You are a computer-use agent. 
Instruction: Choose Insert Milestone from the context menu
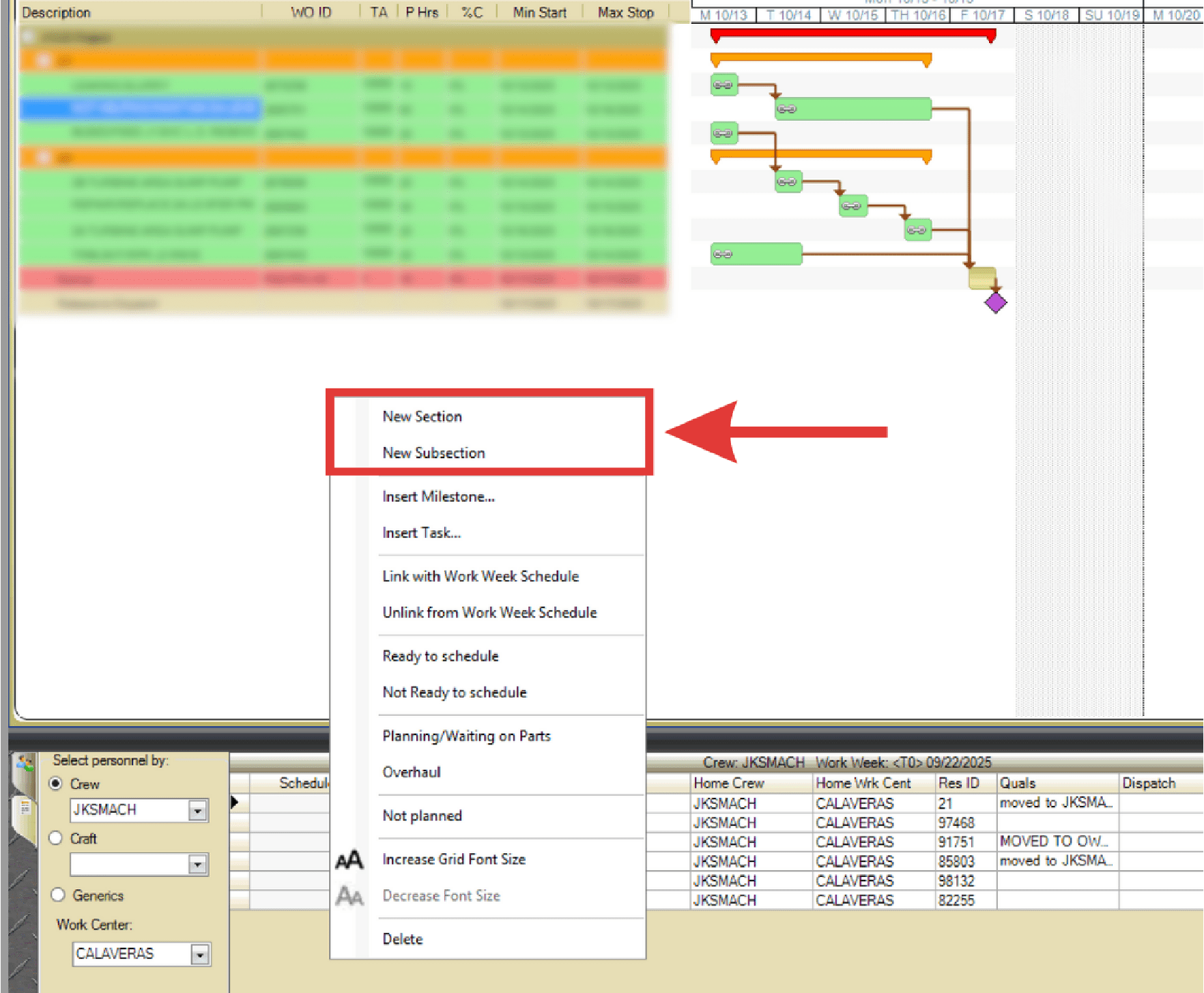[438, 496]
